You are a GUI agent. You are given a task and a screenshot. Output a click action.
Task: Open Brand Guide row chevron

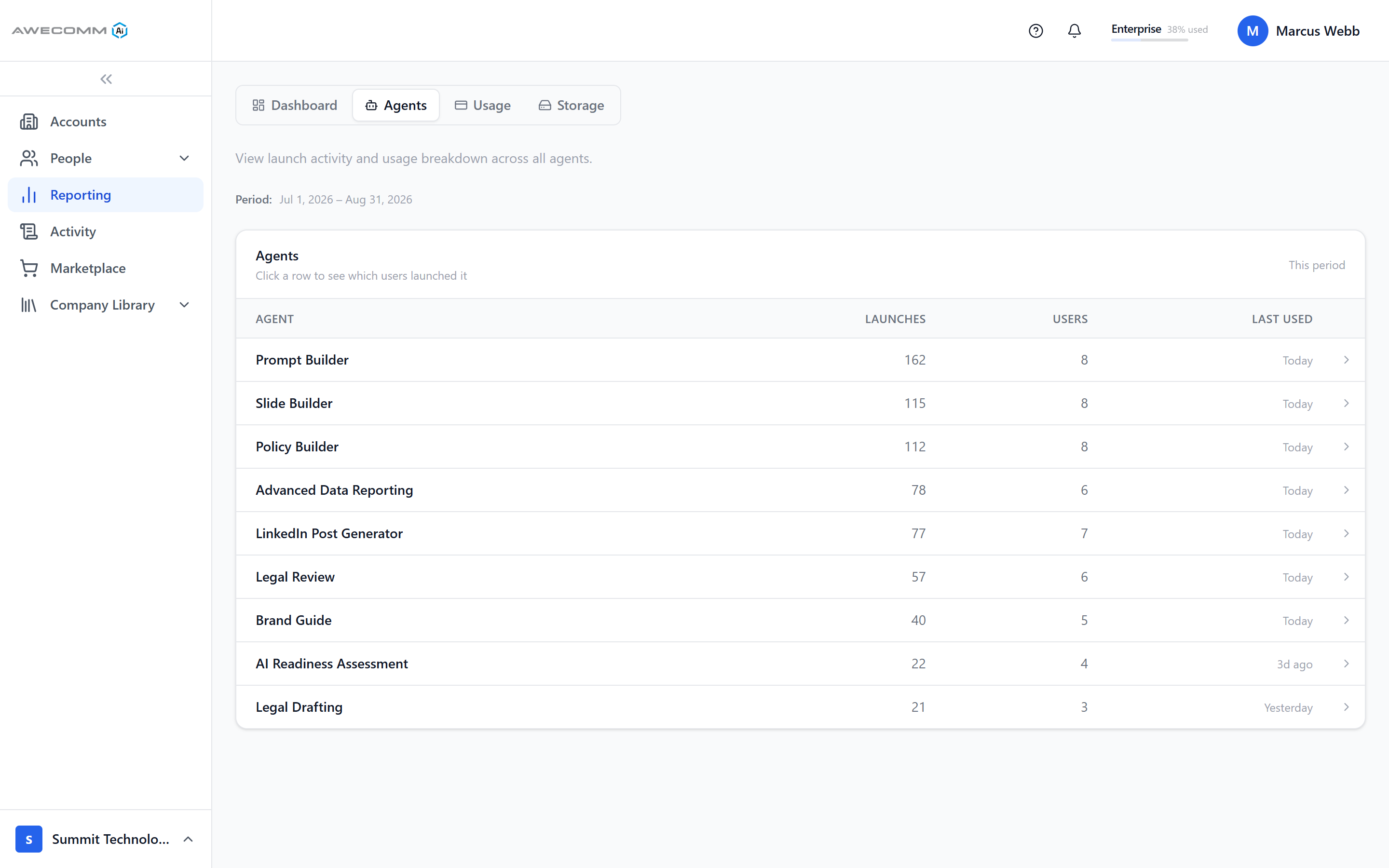[1346, 620]
